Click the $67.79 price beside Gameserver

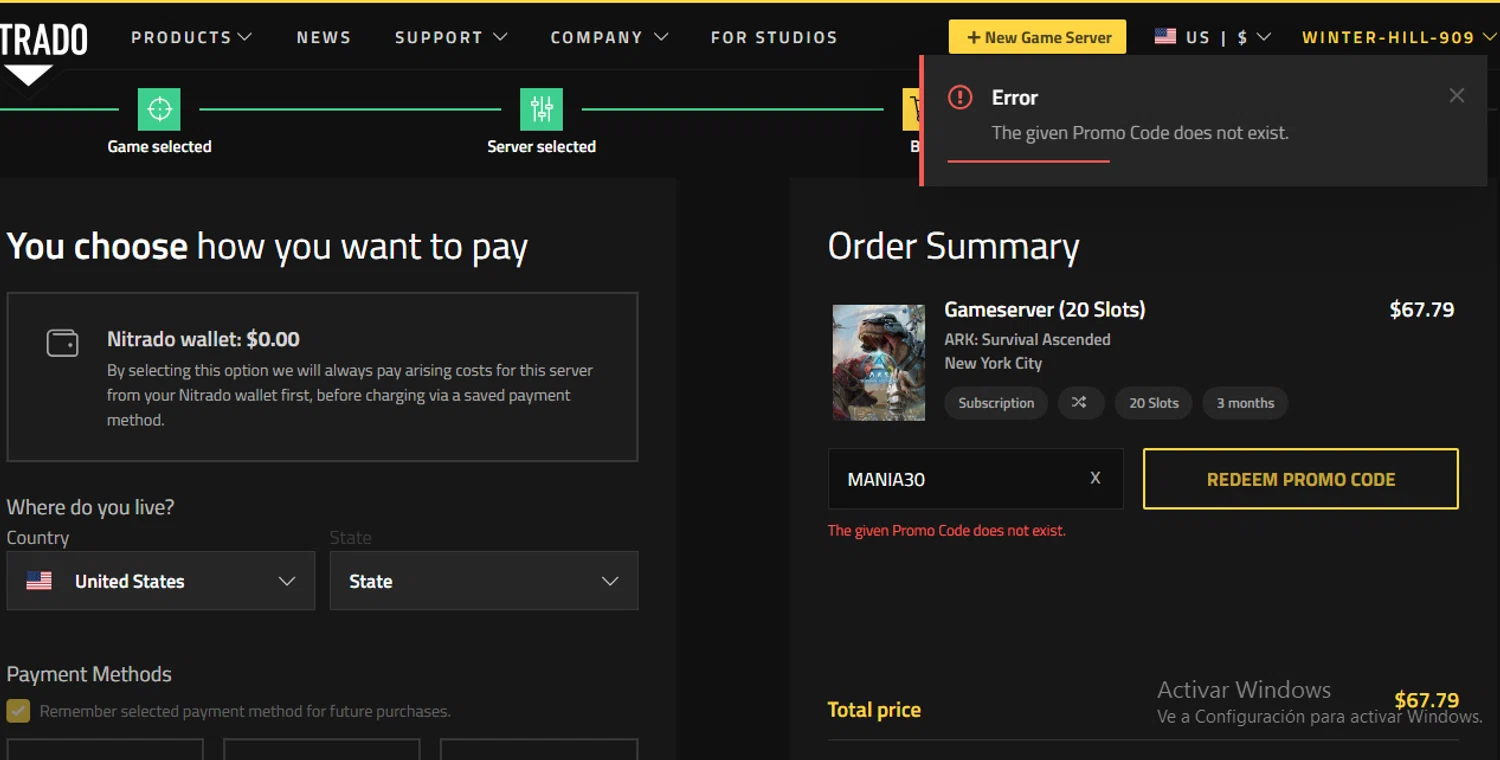pos(1422,310)
